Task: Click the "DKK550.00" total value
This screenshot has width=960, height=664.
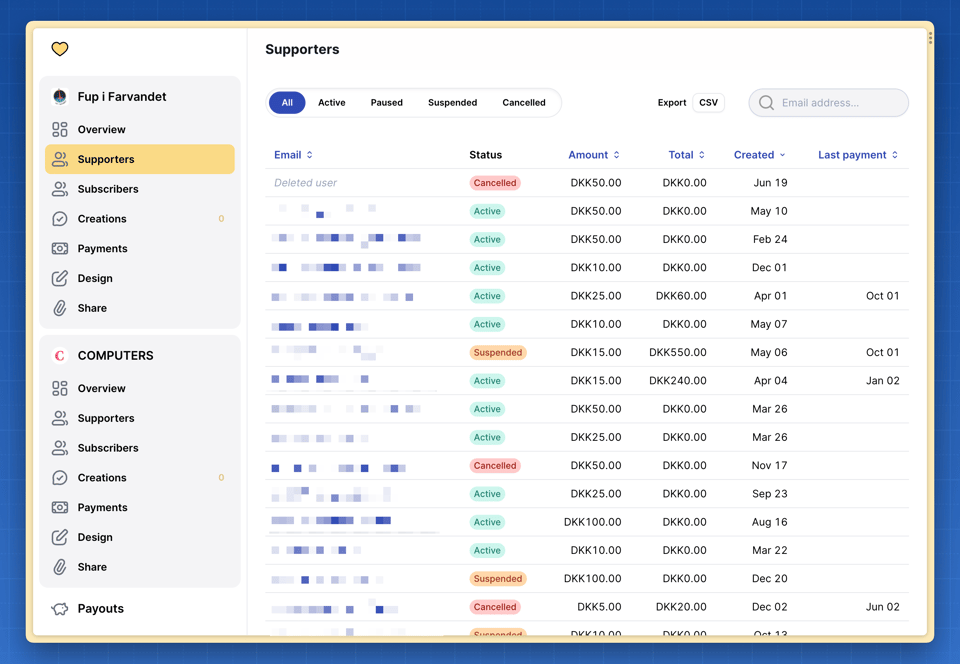Action: [678, 353]
